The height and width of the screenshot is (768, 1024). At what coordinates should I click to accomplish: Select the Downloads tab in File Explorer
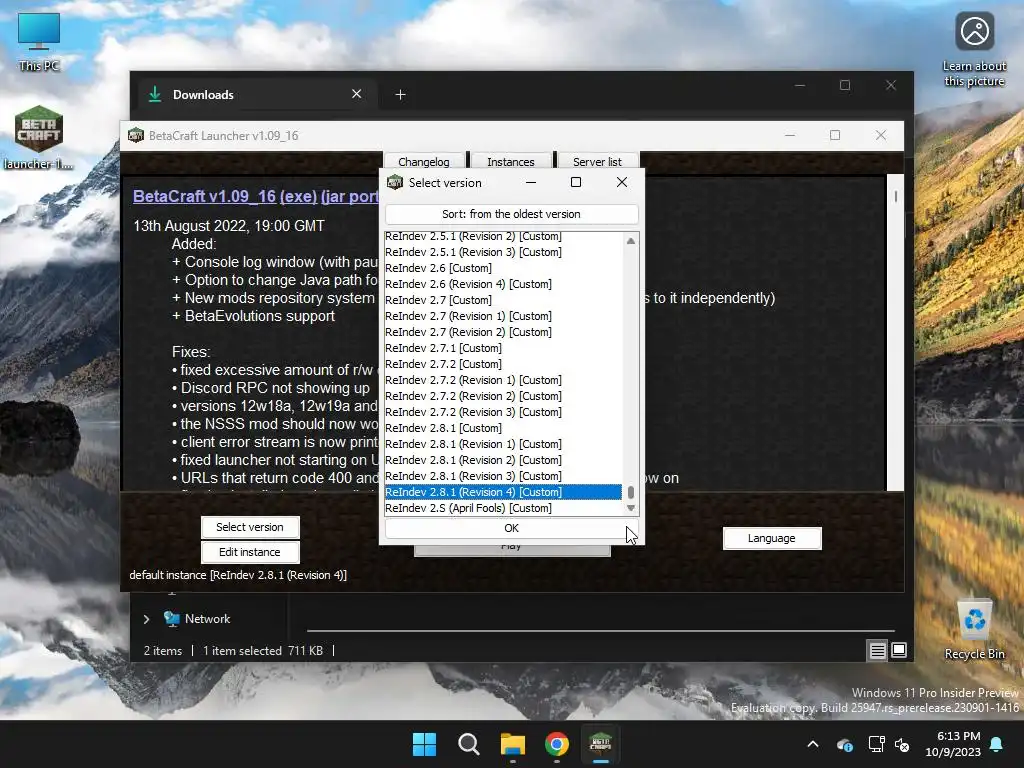[255, 95]
